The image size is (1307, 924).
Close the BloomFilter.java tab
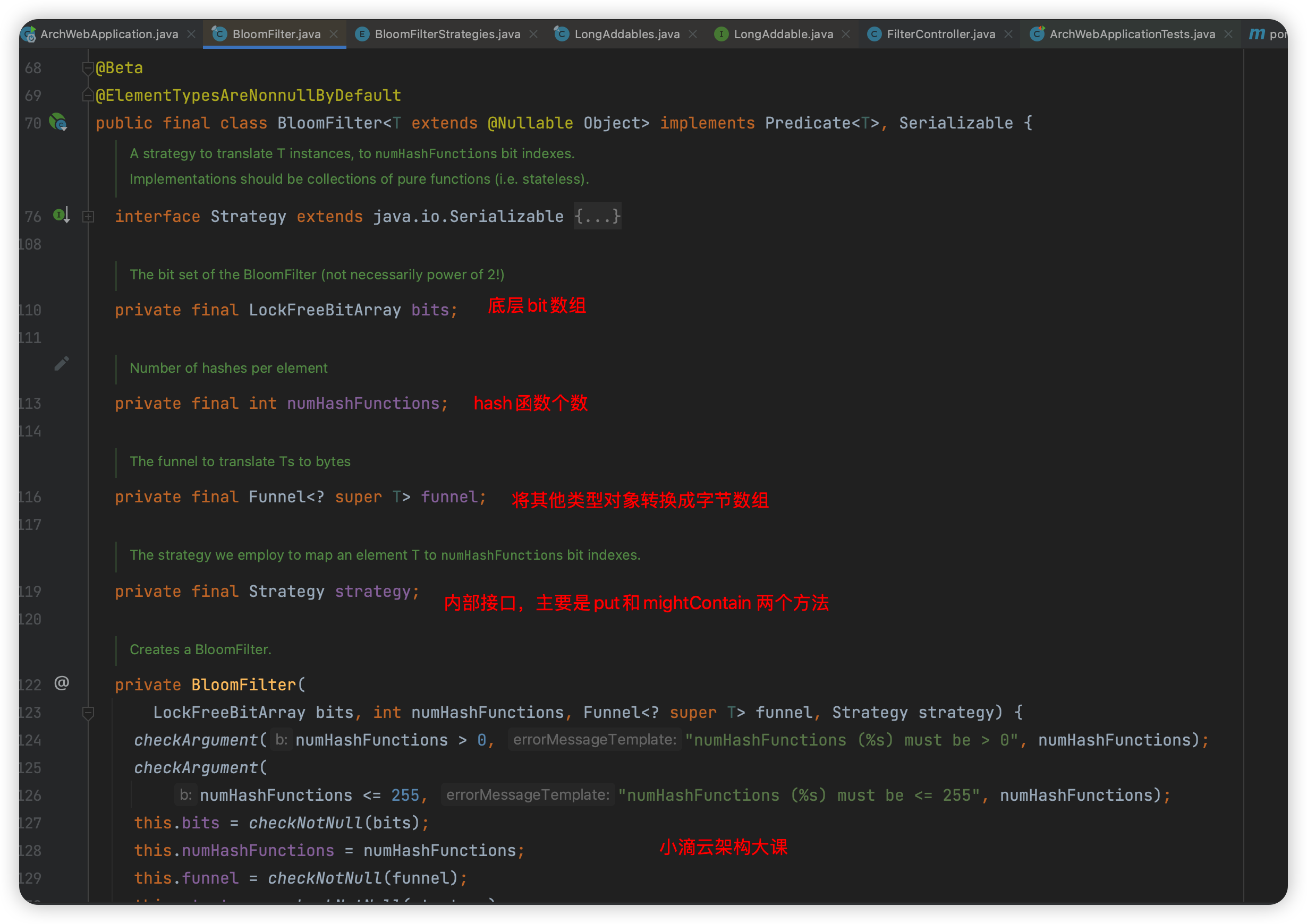tap(334, 34)
